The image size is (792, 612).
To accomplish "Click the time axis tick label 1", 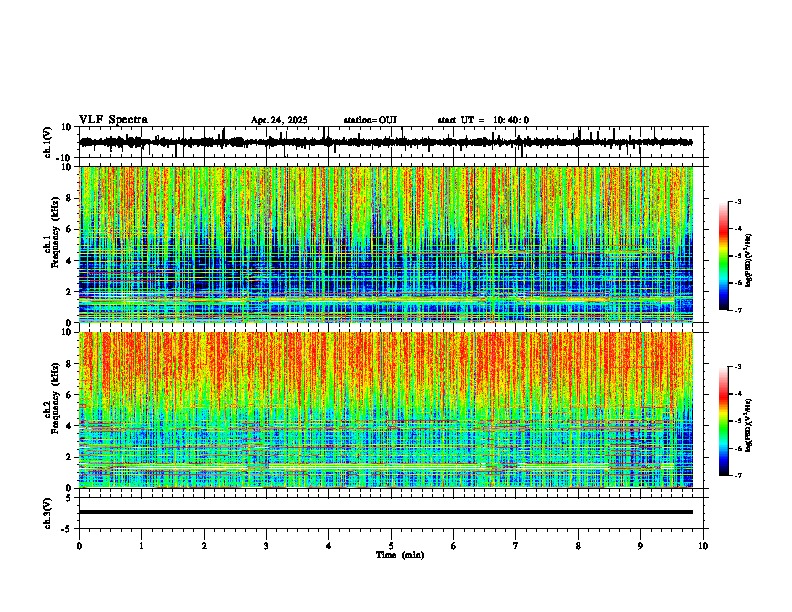I will 141,546.
